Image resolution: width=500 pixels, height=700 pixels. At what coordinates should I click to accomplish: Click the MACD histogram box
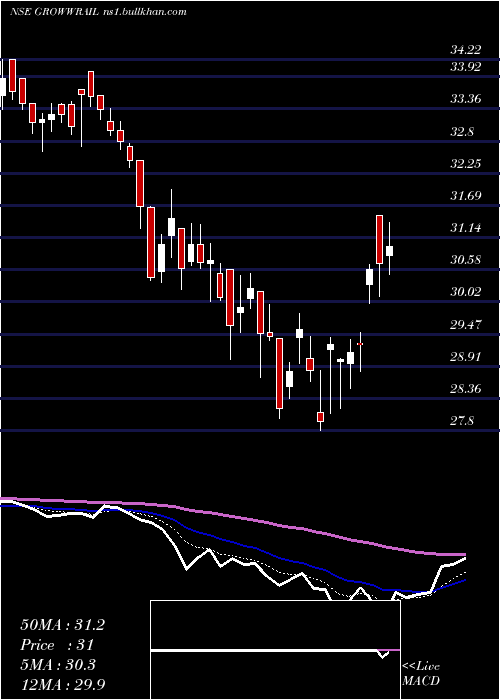(275, 650)
